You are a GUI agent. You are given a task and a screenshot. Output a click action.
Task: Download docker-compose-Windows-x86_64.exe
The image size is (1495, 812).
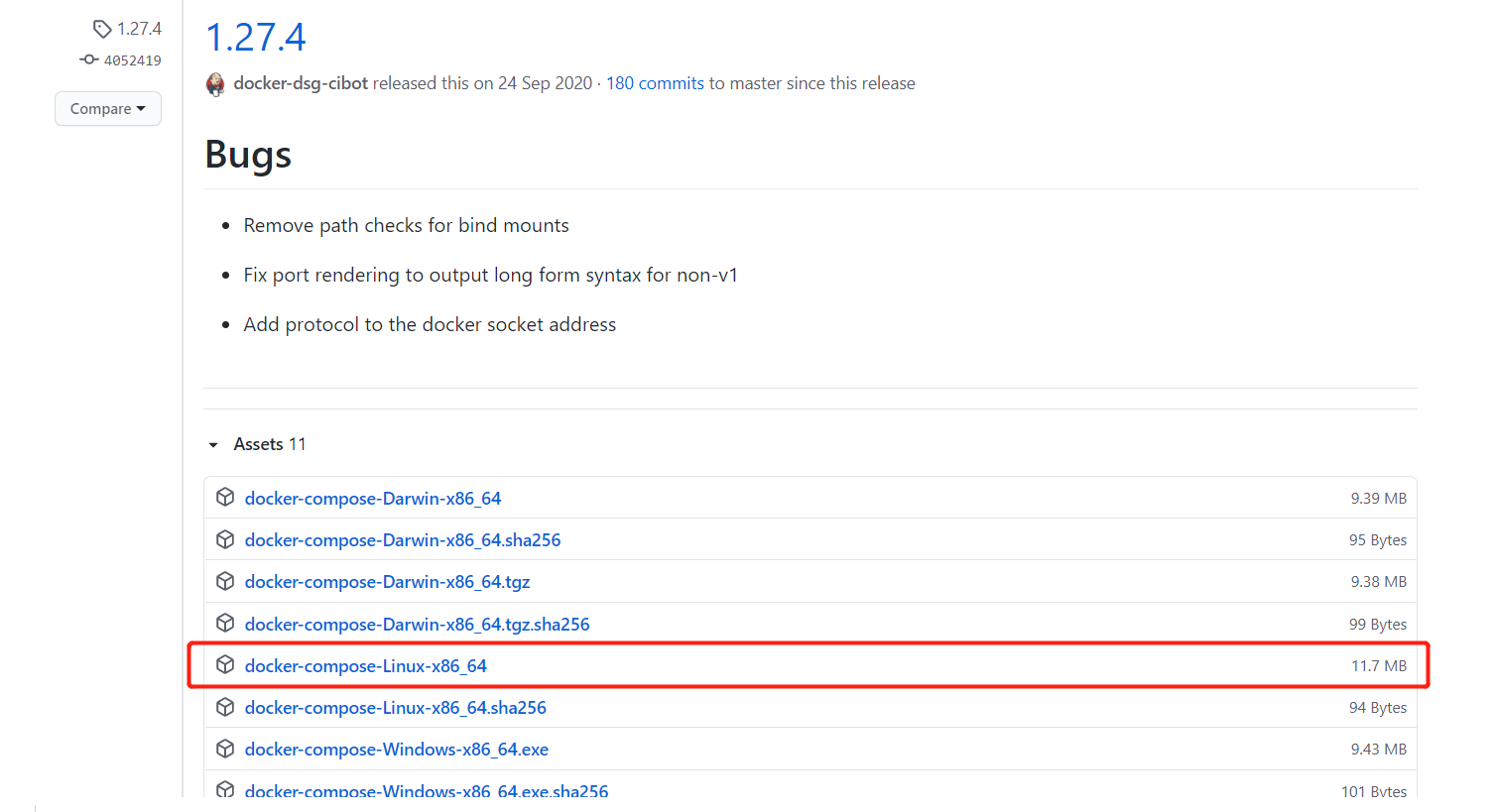pos(397,750)
